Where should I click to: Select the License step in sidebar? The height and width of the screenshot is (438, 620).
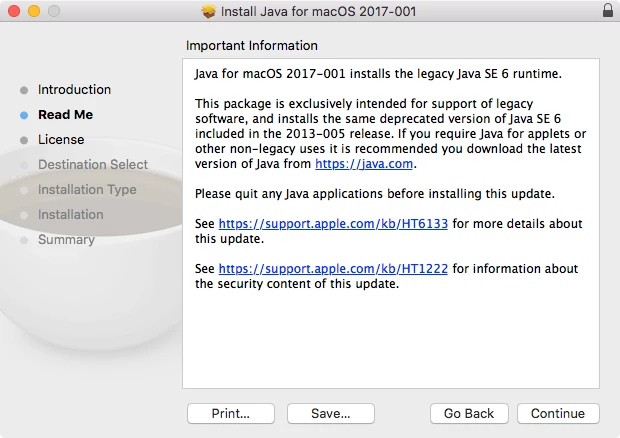coord(61,140)
